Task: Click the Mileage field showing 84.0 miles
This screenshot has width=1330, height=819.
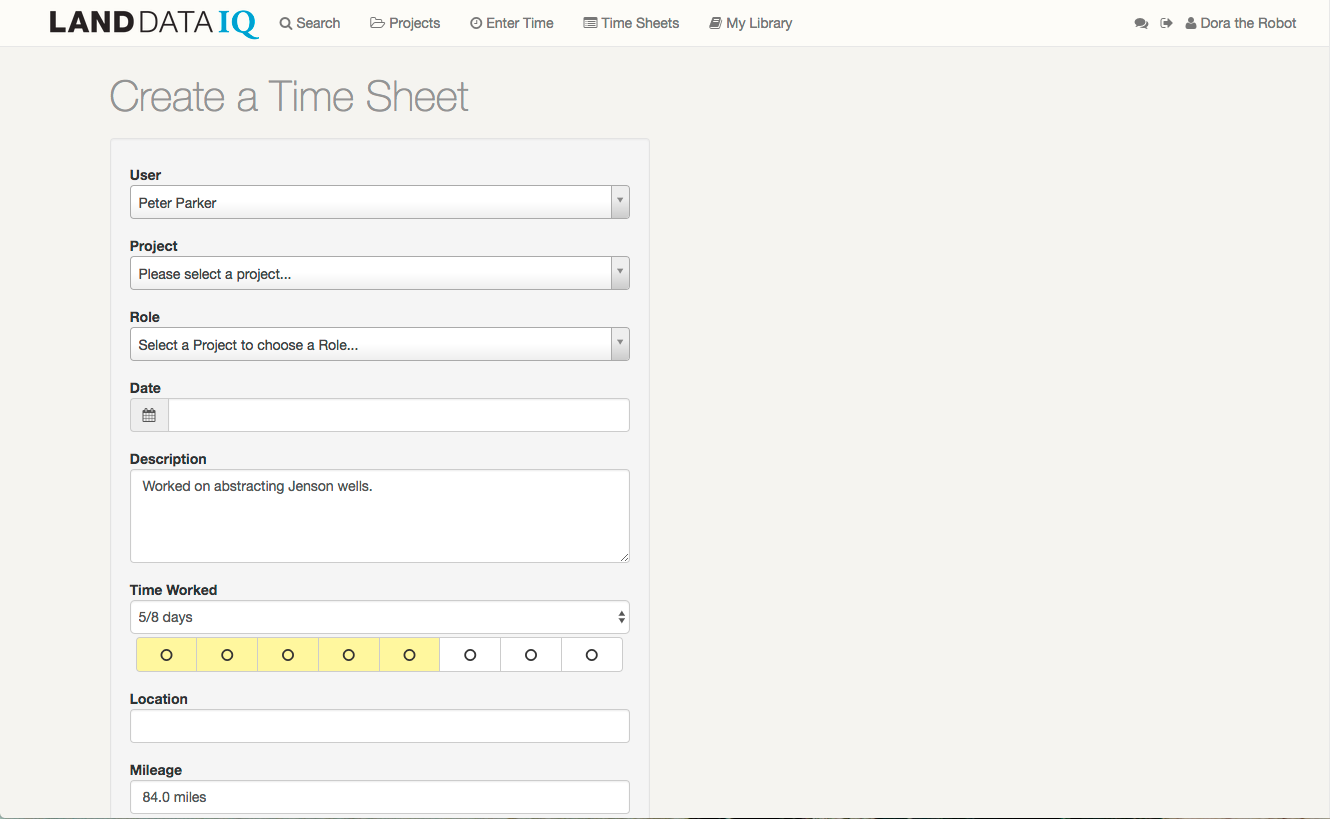Action: pos(380,797)
